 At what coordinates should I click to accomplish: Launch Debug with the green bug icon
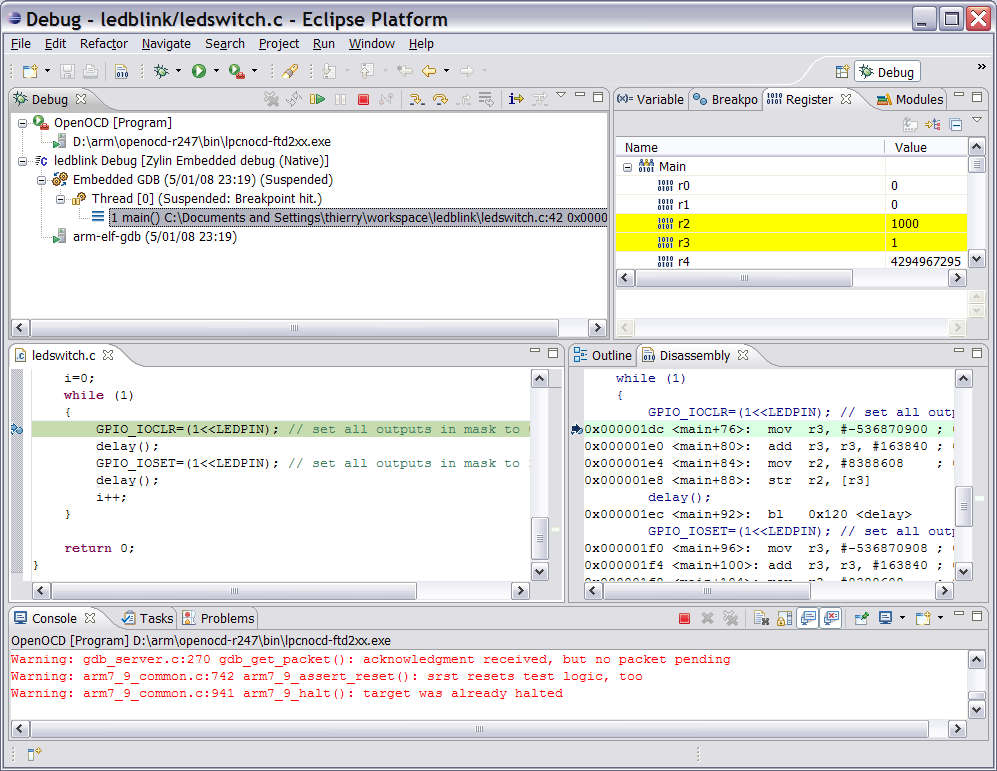[x=162, y=71]
